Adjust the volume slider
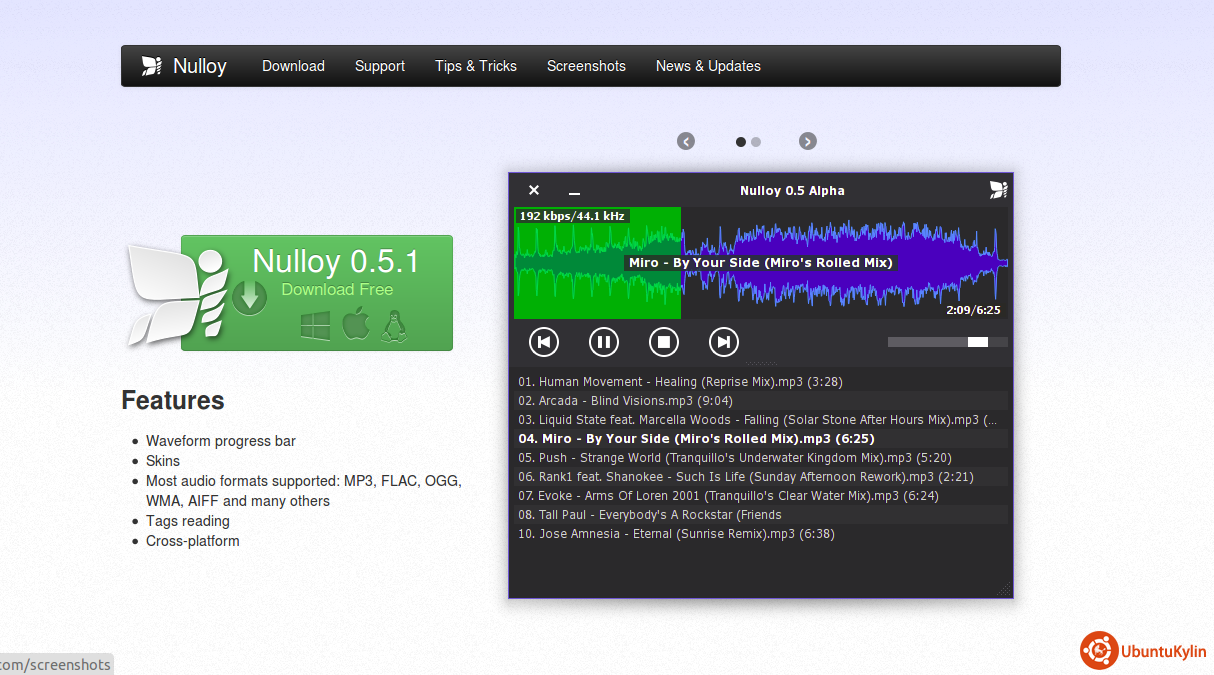The height and width of the screenshot is (675, 1214). pos(947,342)
